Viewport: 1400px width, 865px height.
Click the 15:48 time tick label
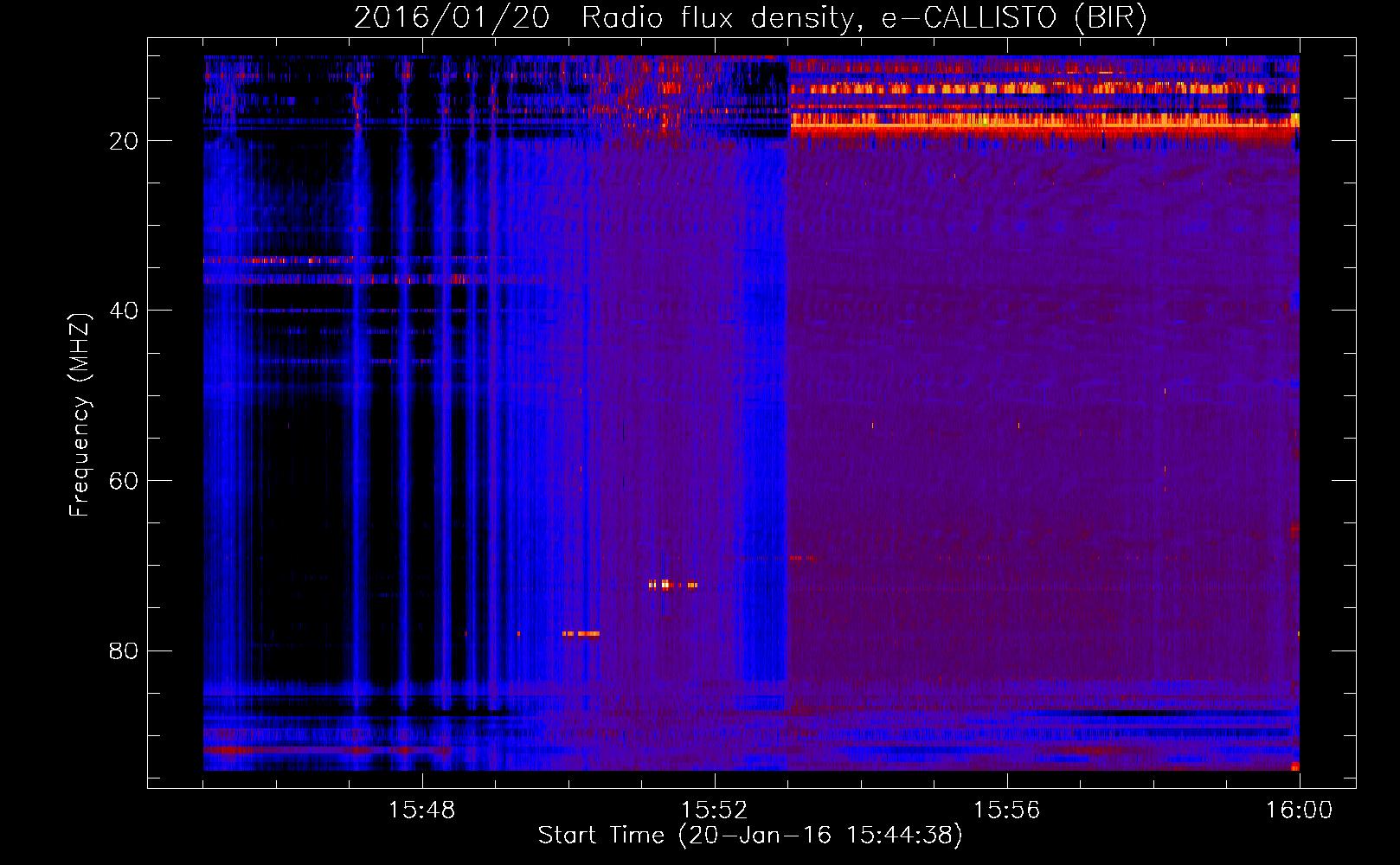click(x=422, y=811)
